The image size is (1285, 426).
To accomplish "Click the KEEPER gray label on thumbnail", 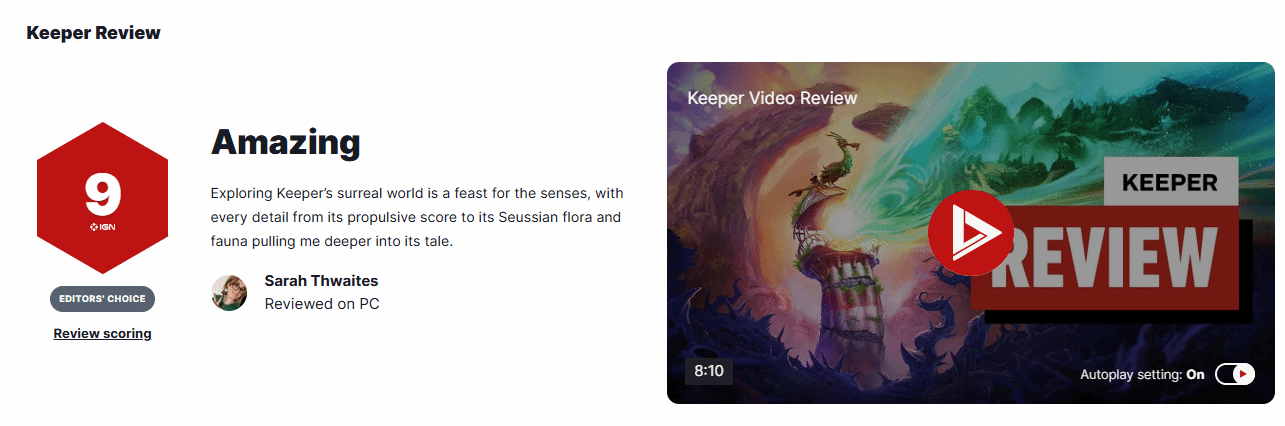I will tap(1170, 183).
